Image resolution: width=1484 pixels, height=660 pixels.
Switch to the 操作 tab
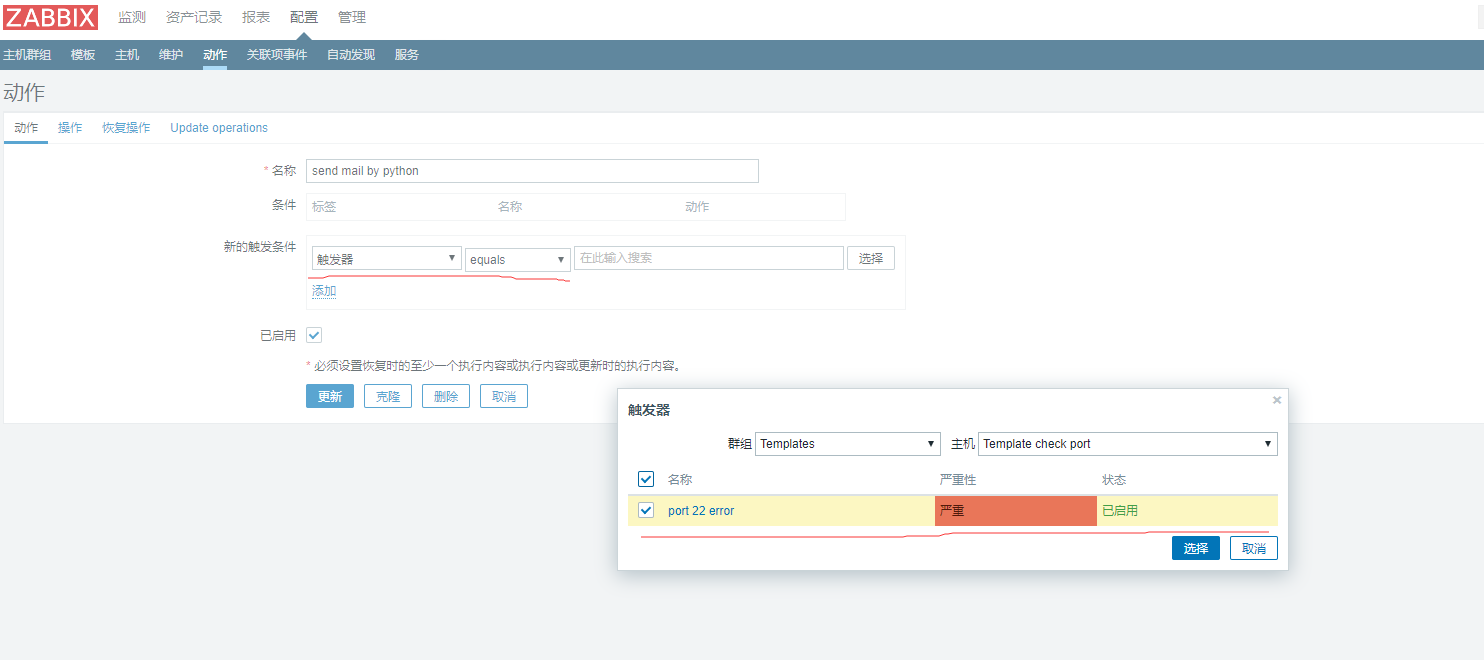coord(70,128)
